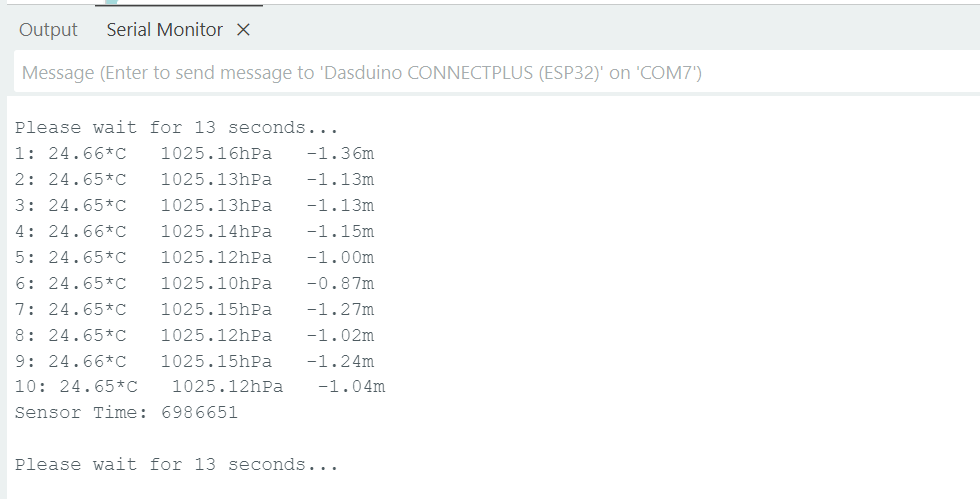The width and height of the screenshot is (980, 499).
Task: Click reading line 1 with 24.66*C
Action: click(x=195, y=154)
